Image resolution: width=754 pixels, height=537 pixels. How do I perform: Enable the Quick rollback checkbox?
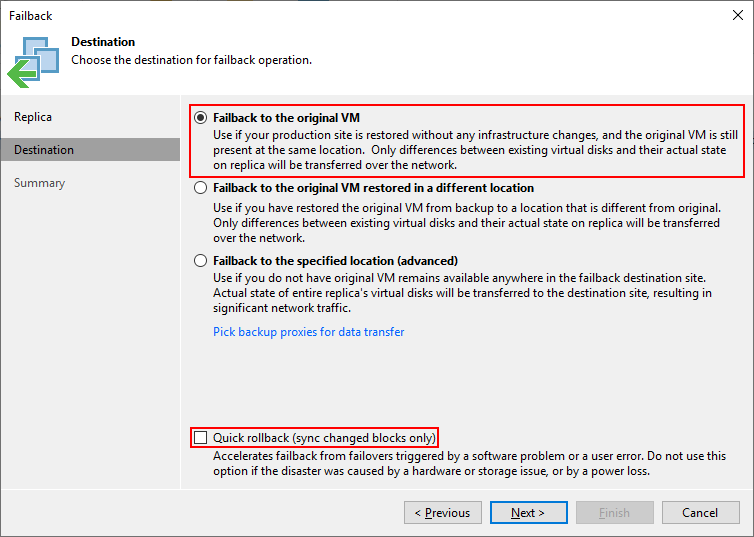tap(201, 438)
